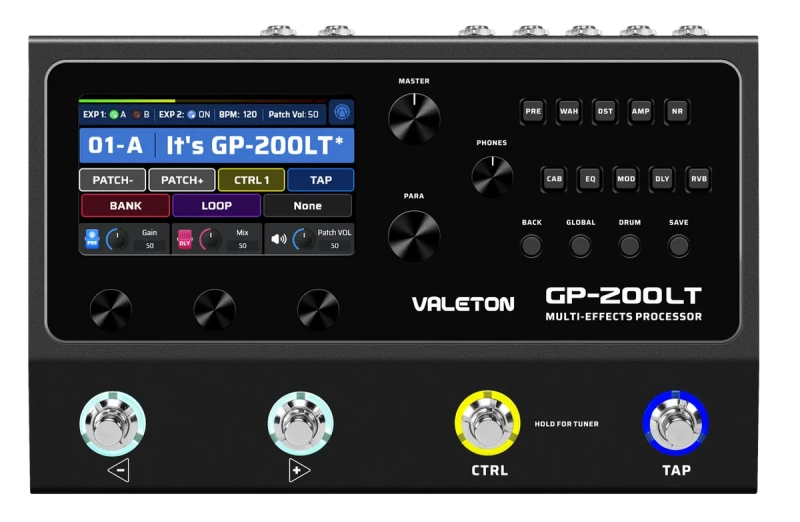The image size is (800, 522).
Task: Click the left-arrow minus icon
Action: pos(119,470)
